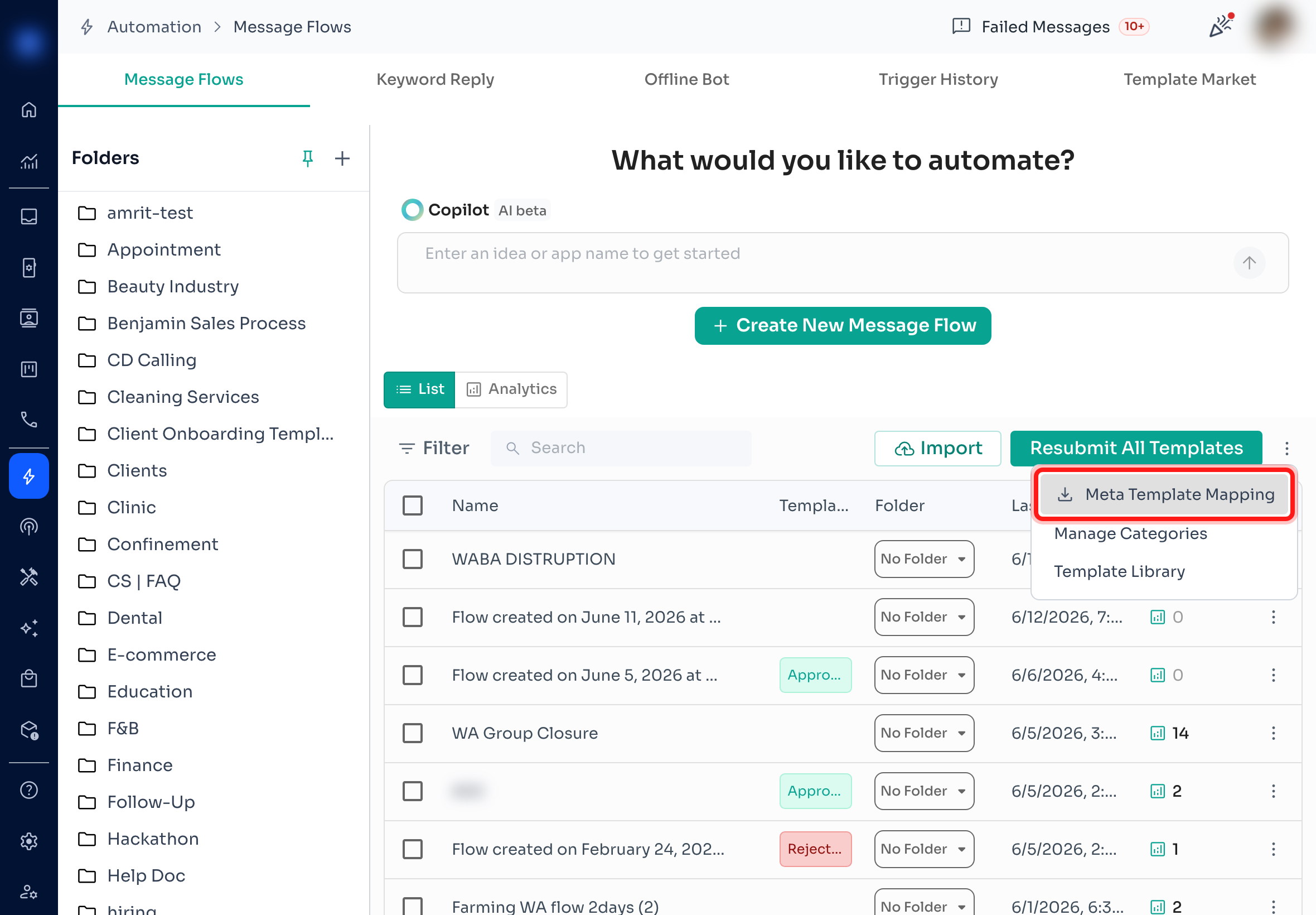Screen dimensions: 1316x915
Task: Expand the Filter options
Action: 434,449
